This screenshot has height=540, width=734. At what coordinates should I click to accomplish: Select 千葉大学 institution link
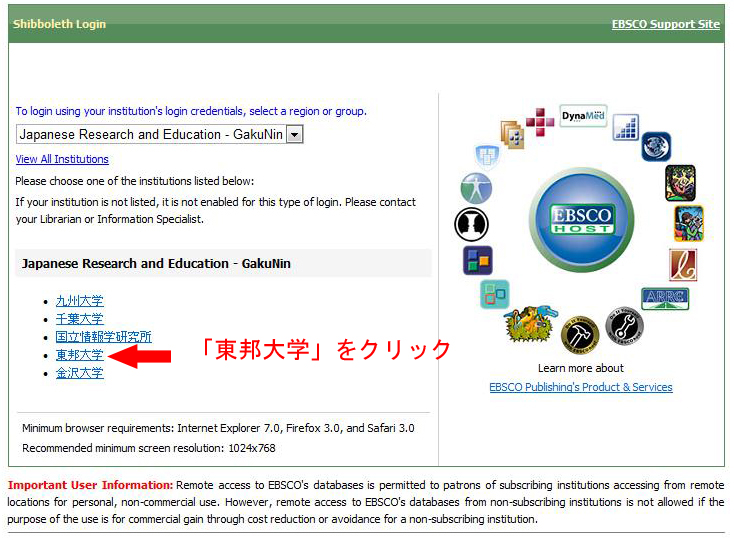point(80,319)
